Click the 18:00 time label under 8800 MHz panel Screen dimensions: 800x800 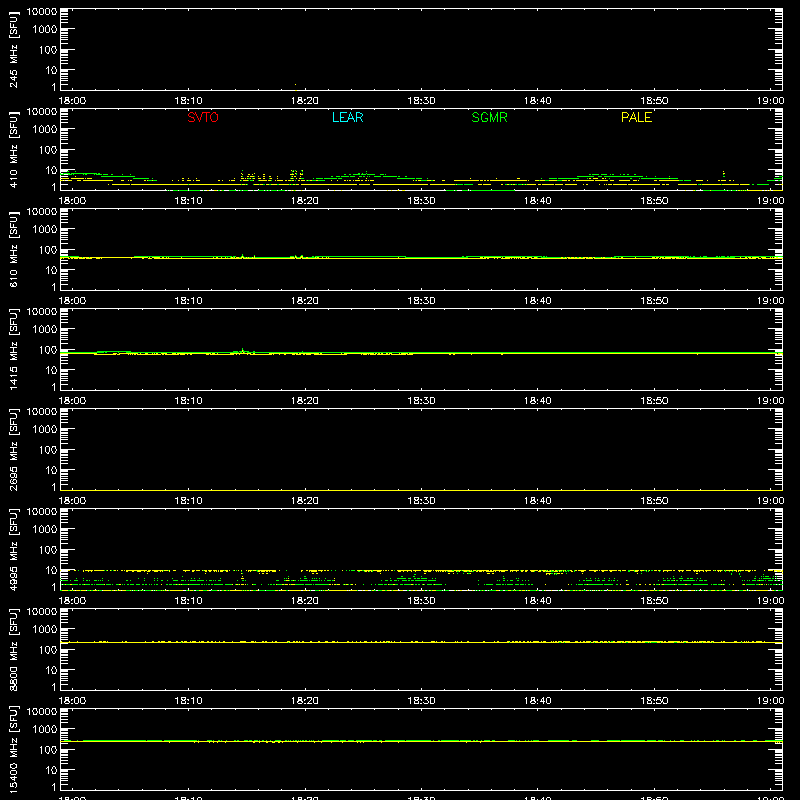coord(72,701)
